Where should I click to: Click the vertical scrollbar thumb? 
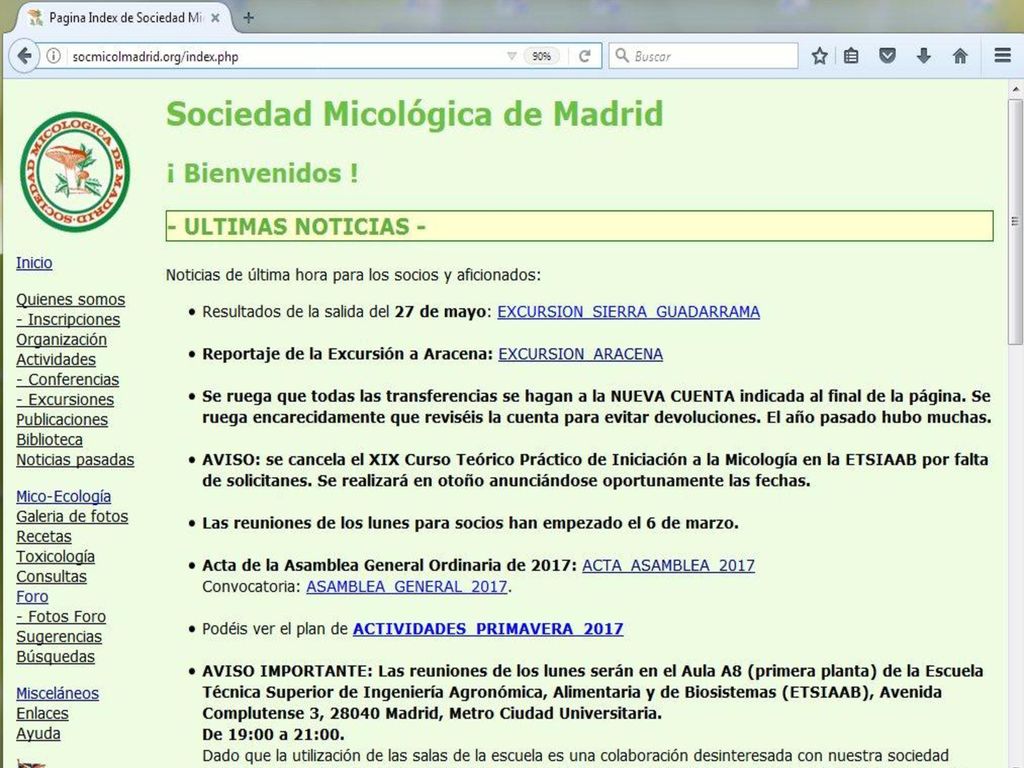[1016, 222]
